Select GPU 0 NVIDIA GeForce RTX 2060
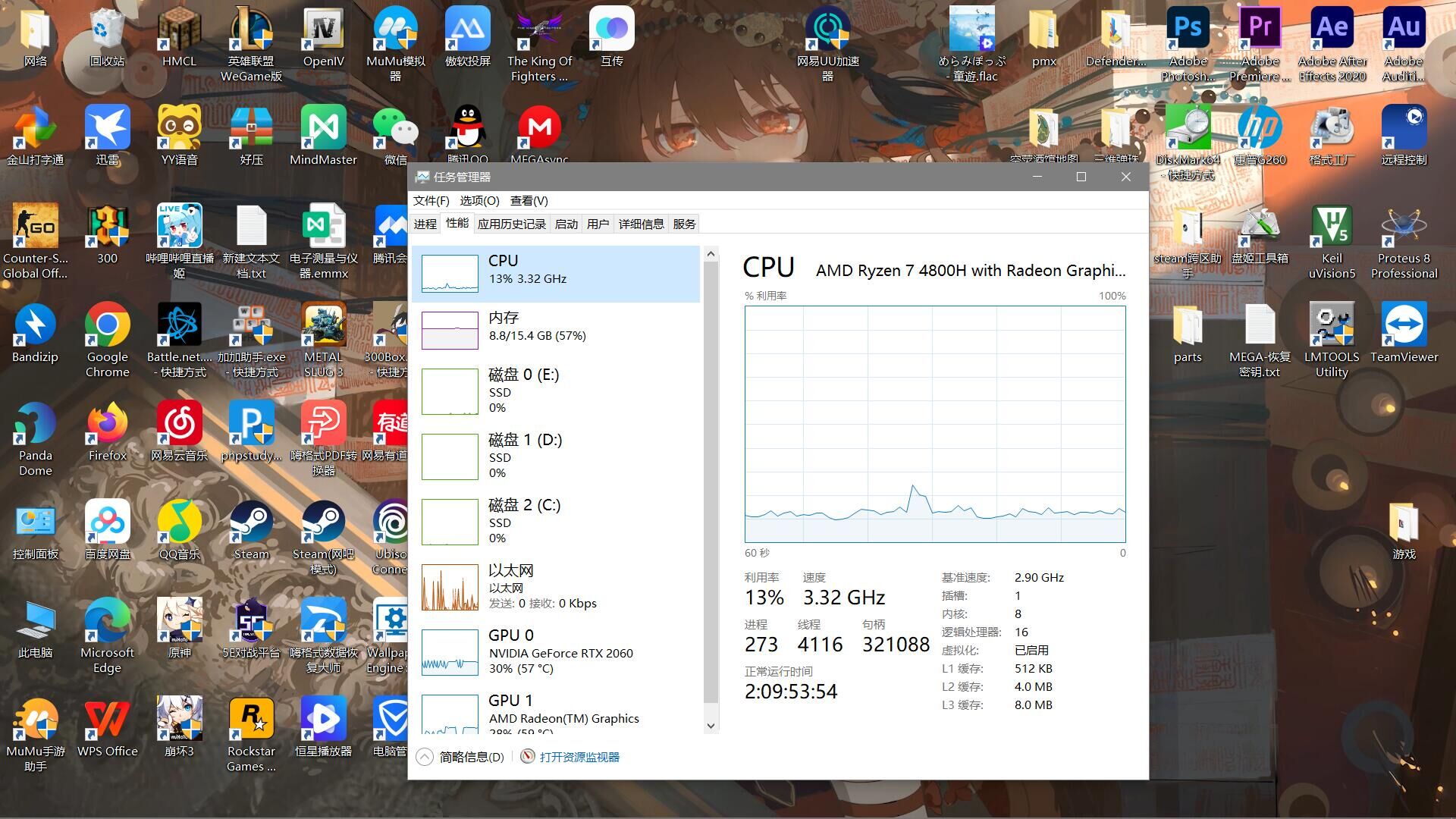The height and width of the screenshot is (819, 1456). (x=556, y=652)
